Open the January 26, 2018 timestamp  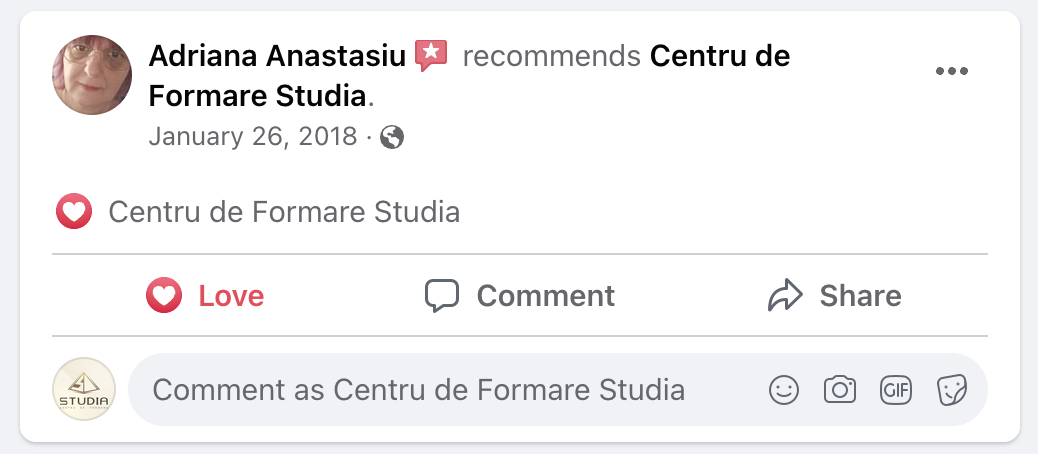point(252,137)
